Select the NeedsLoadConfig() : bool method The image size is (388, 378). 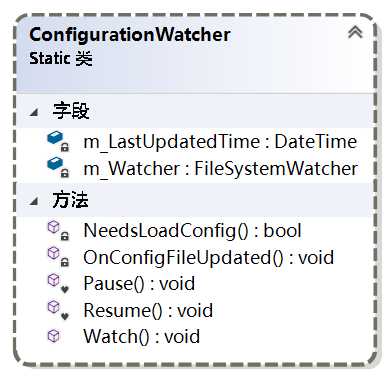tap(192, 231)
